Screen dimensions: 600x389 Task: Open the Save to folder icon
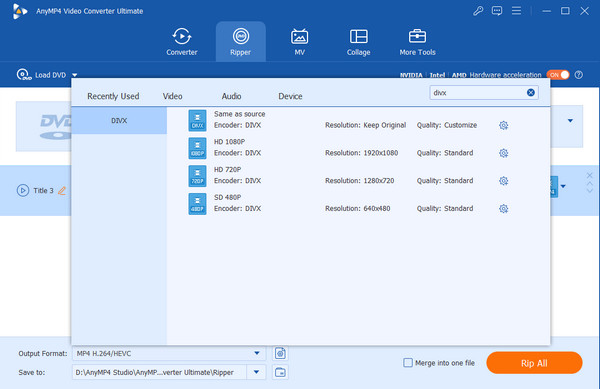click(280, 372)
